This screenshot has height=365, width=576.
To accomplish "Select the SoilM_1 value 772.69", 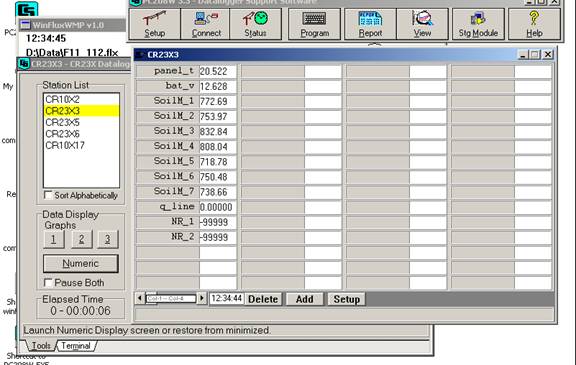I will tap(217, 101).
